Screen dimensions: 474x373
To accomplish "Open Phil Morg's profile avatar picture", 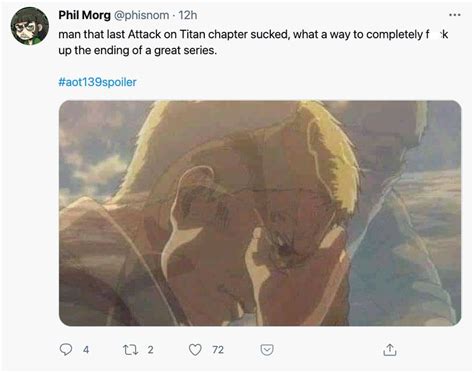I will pyautogui.click(x=30, y=26).
